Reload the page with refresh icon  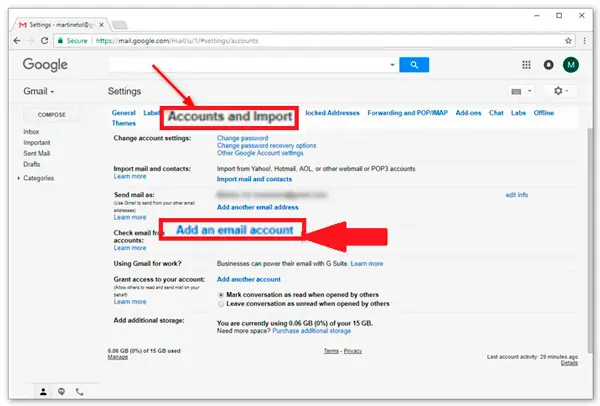[x=44, y=41]
